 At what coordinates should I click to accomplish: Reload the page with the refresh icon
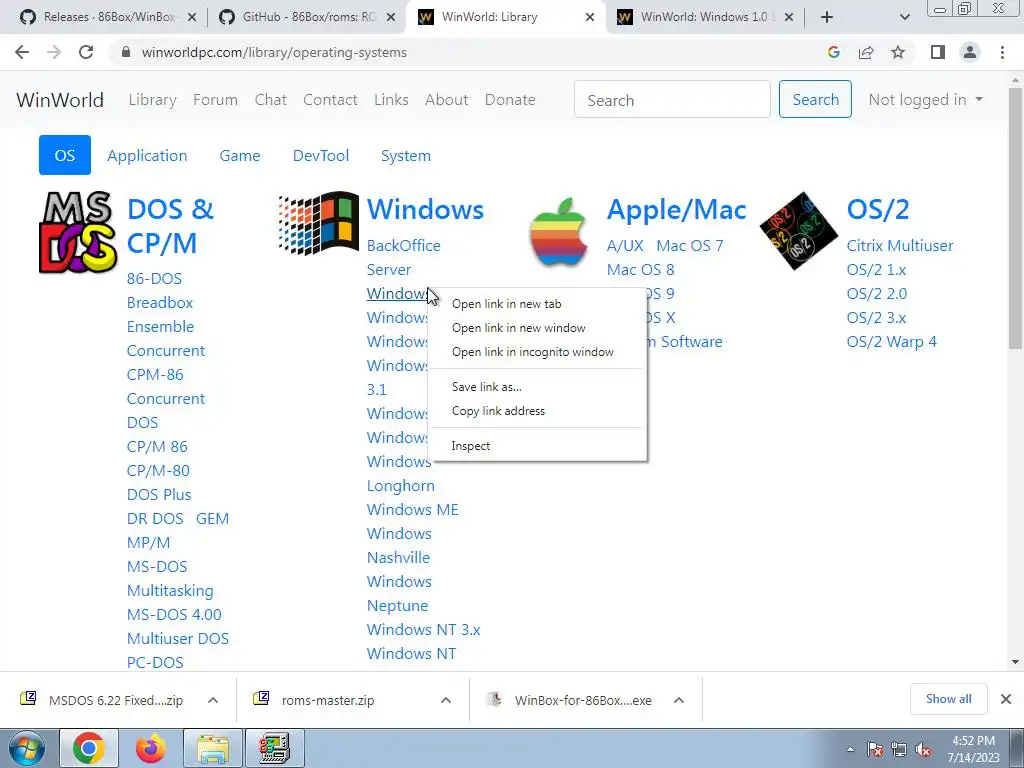pyautogui.click(x=86, y=52)
